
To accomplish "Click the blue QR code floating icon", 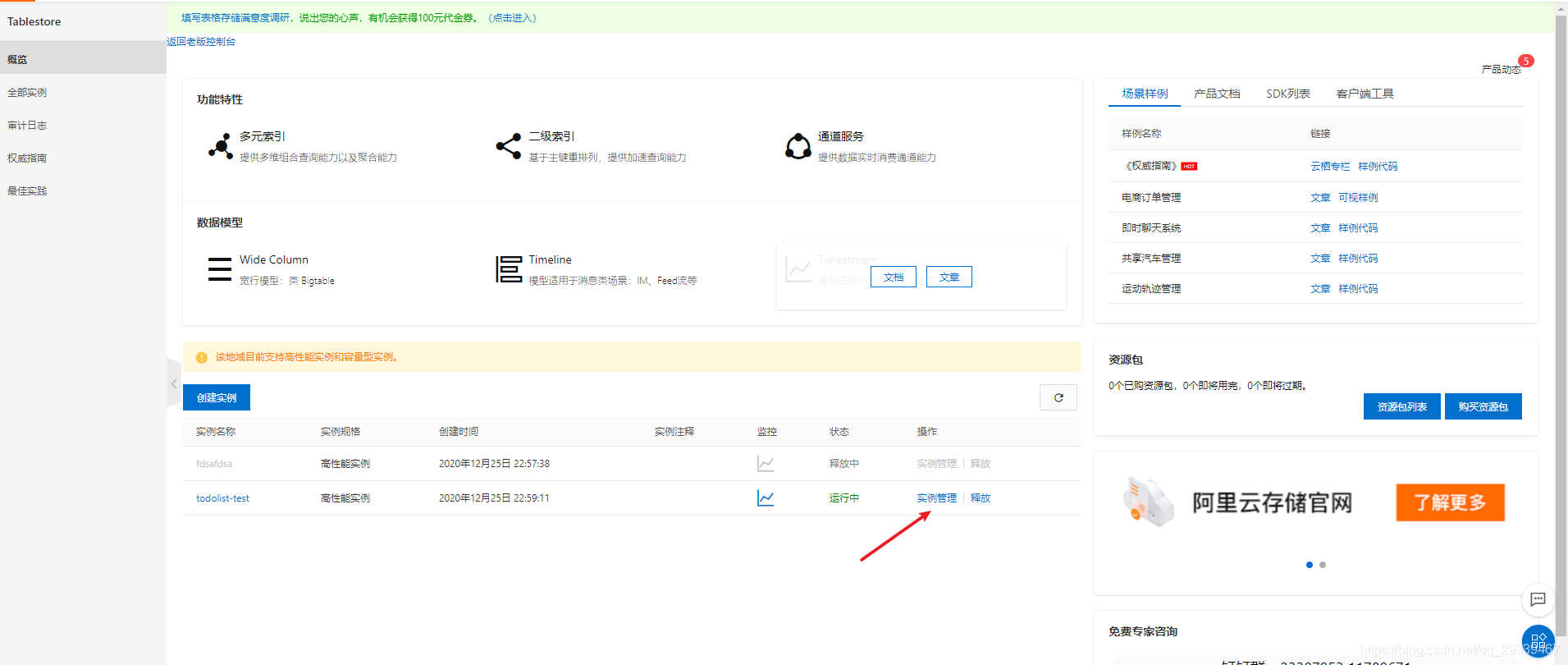I will click(x=1538, y=640).
